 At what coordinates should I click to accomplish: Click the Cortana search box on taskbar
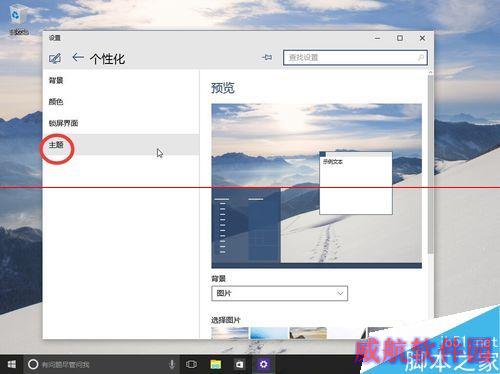[102, 364]
